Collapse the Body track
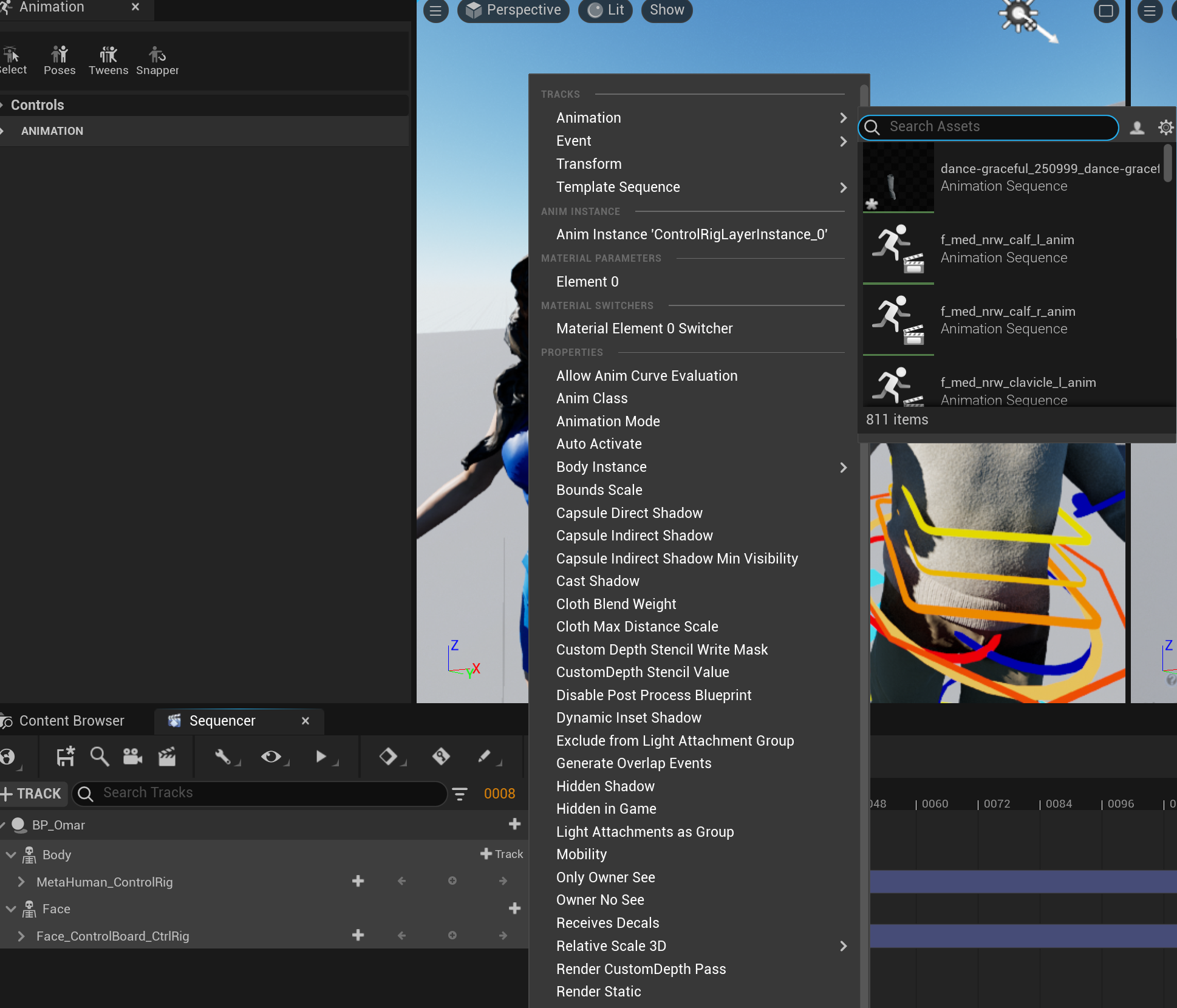 pos(11,854)
